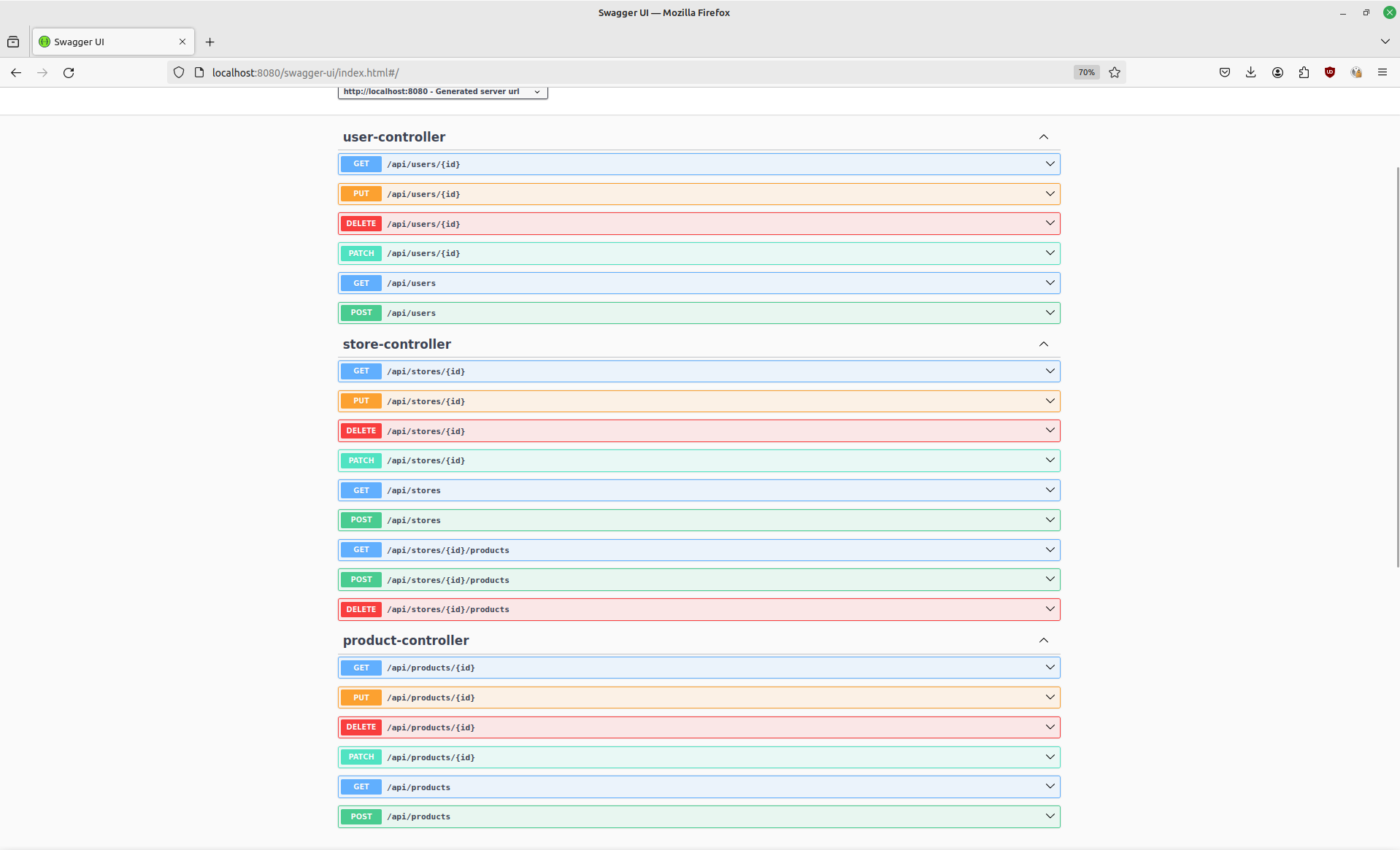1400x850 pixels.
Task: Expand POST /api/users operation
Action: point(699,313)
